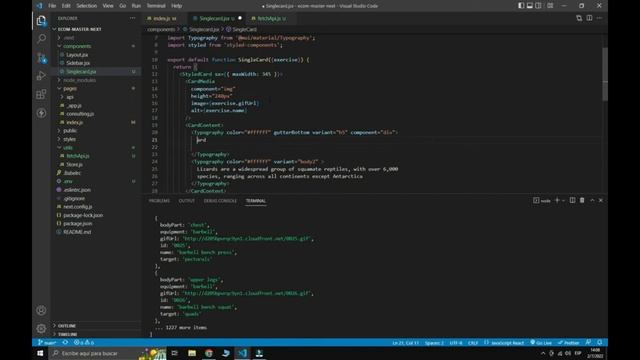Toggle primary sidebar layout icon in title bar
The image size is (640, 360).
click(x=521, y=6)
